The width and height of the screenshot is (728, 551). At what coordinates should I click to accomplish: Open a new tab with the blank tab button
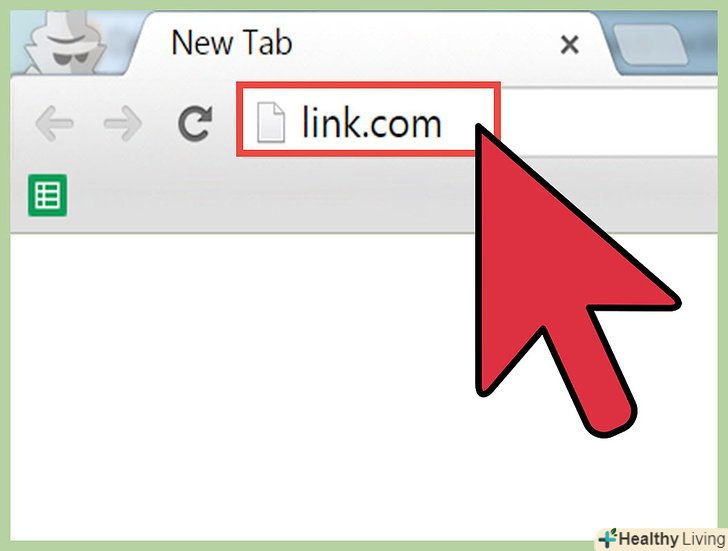pyautogui.click(x=650, y=45)
